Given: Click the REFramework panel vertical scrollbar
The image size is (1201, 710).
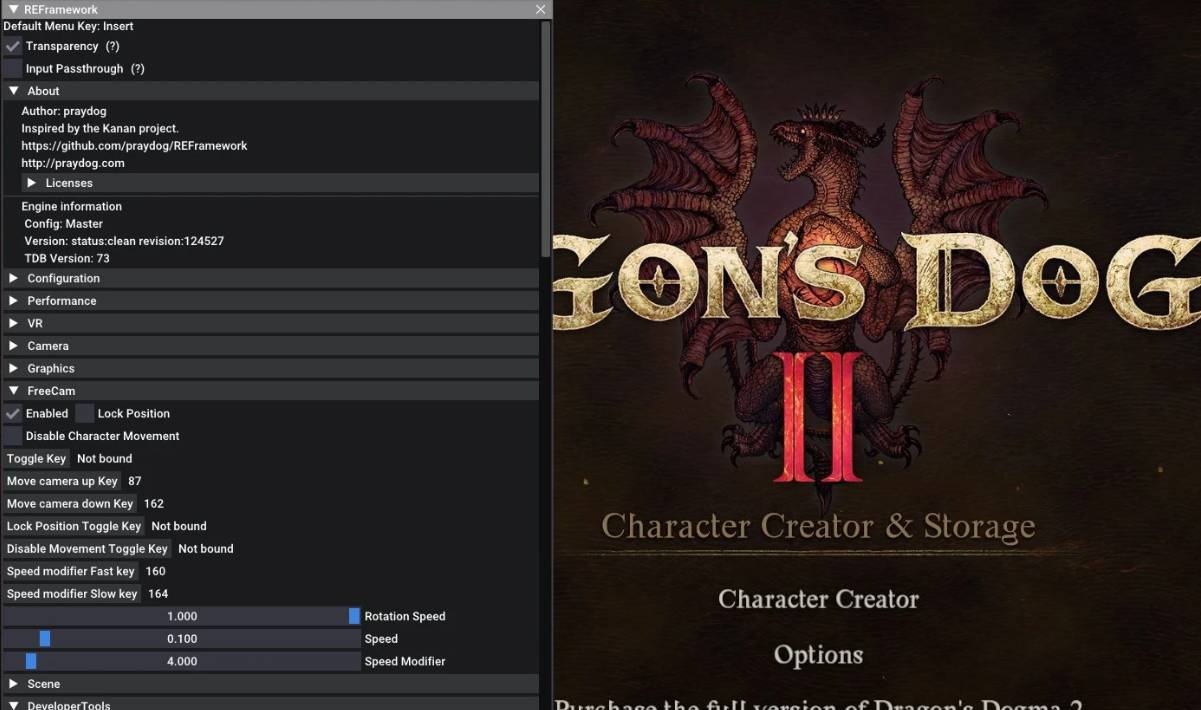Looking at the screenshot, I should [546, 140].
